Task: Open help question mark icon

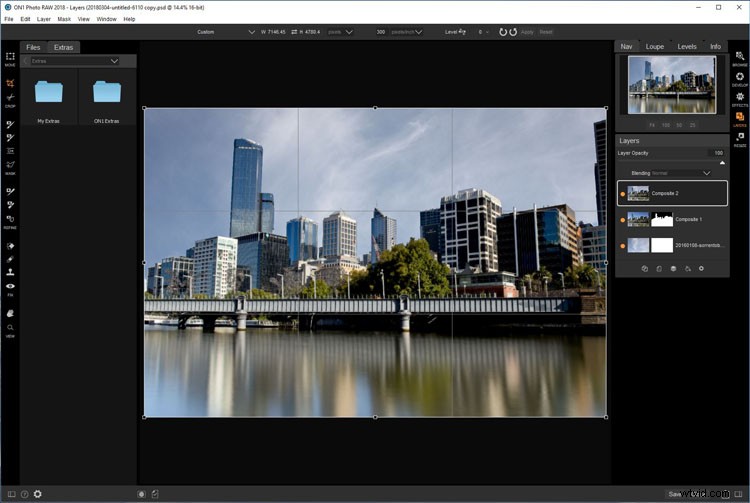Action: pos(24,494)
